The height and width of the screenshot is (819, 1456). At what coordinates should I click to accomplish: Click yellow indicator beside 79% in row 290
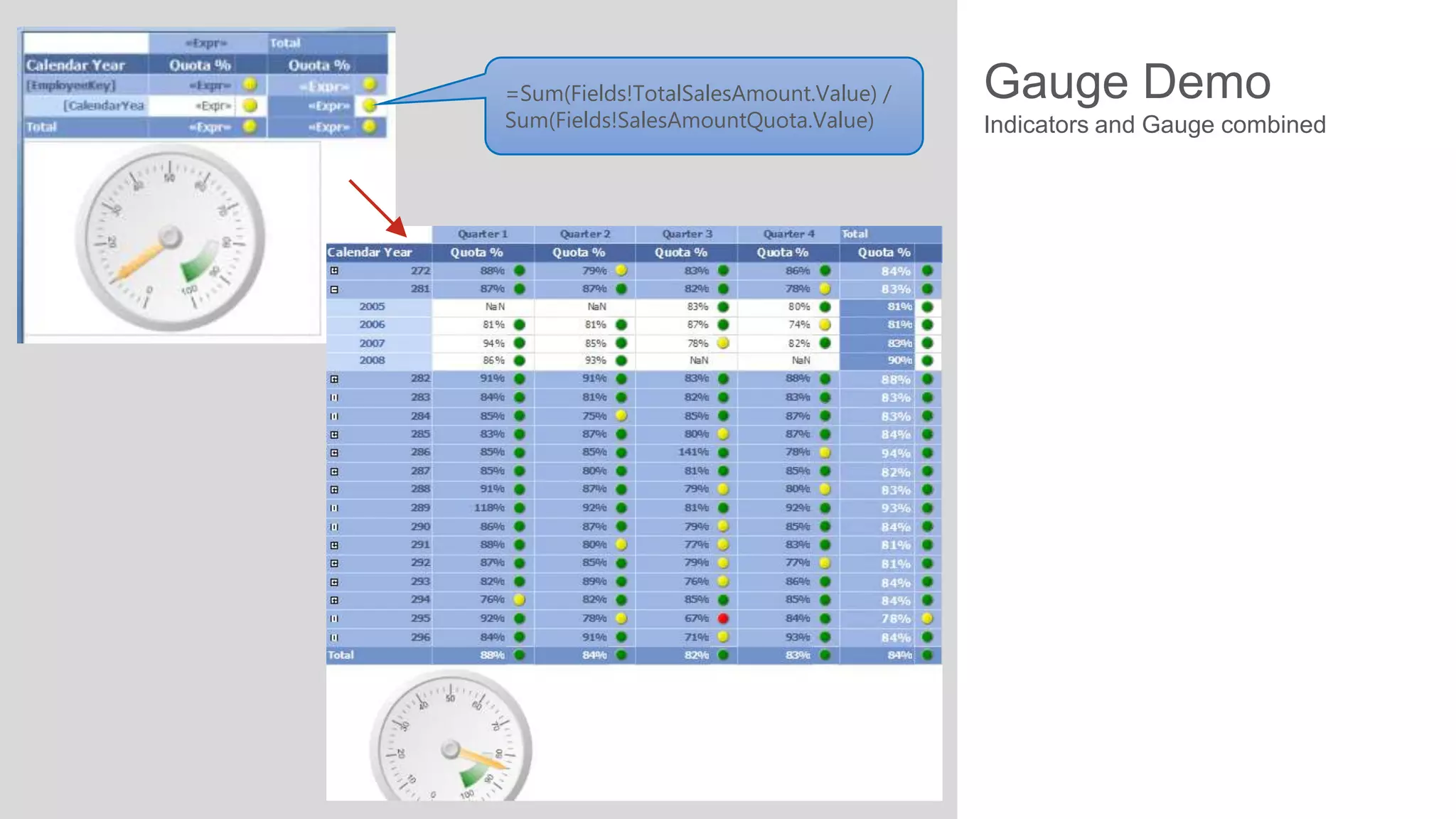tap(723, 526)
